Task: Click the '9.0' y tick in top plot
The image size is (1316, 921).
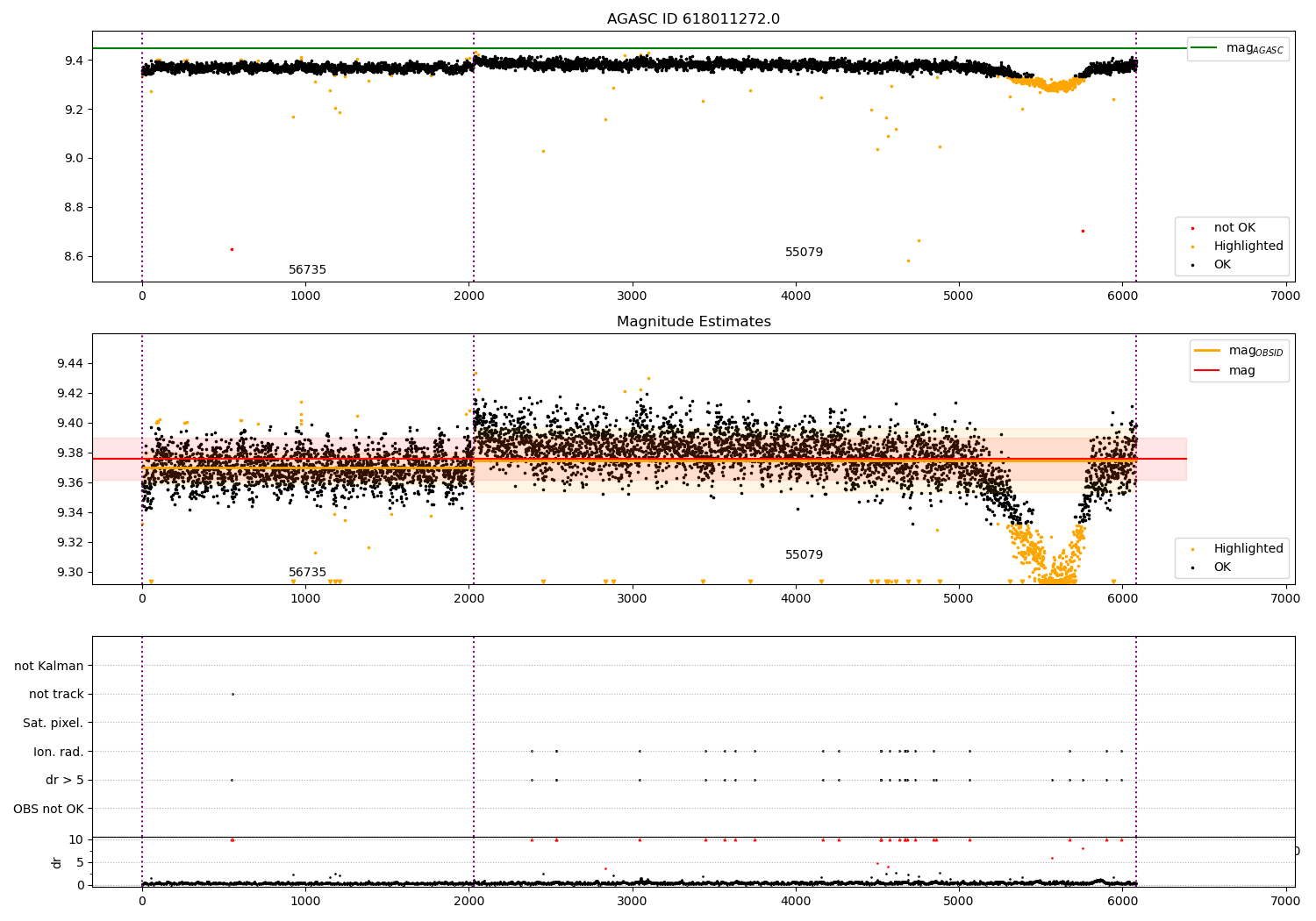Action: (73, 159)
